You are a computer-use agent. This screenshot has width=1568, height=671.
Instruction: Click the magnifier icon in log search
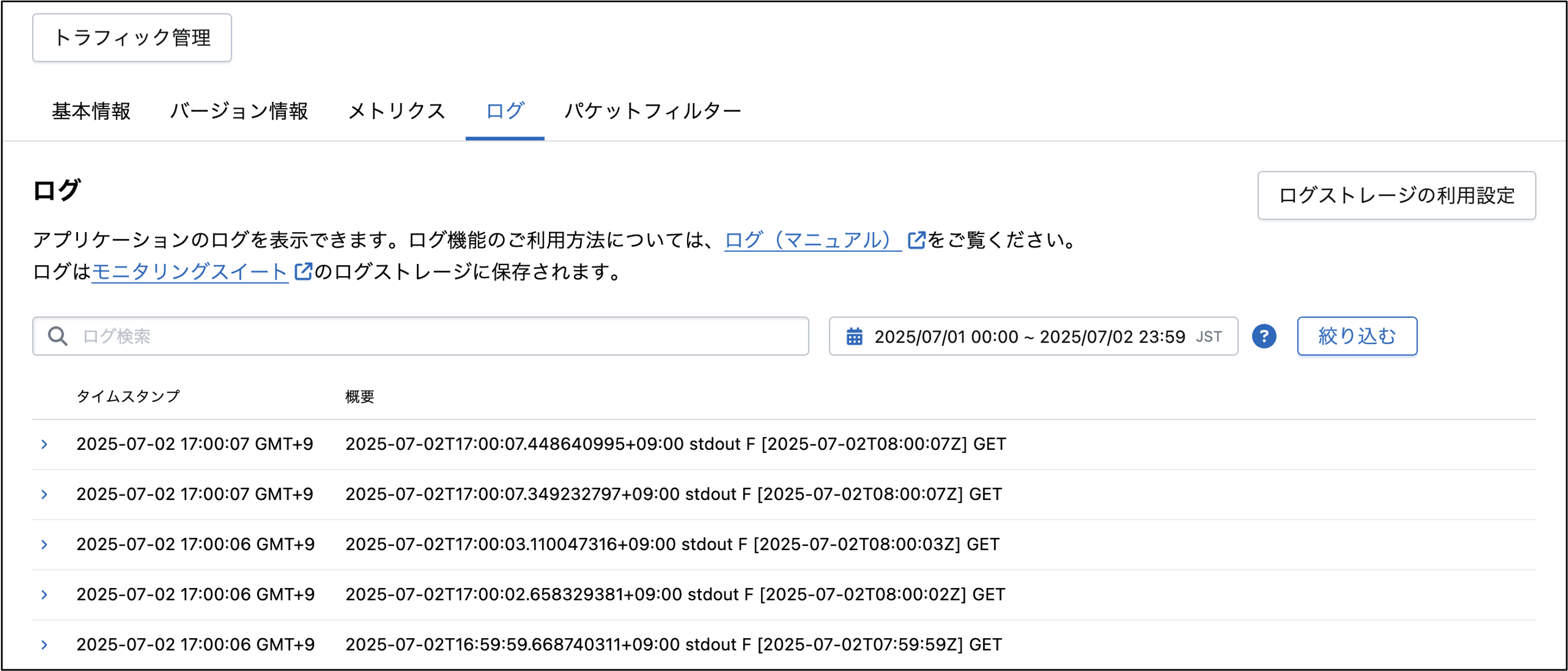(x=58, y=336)
